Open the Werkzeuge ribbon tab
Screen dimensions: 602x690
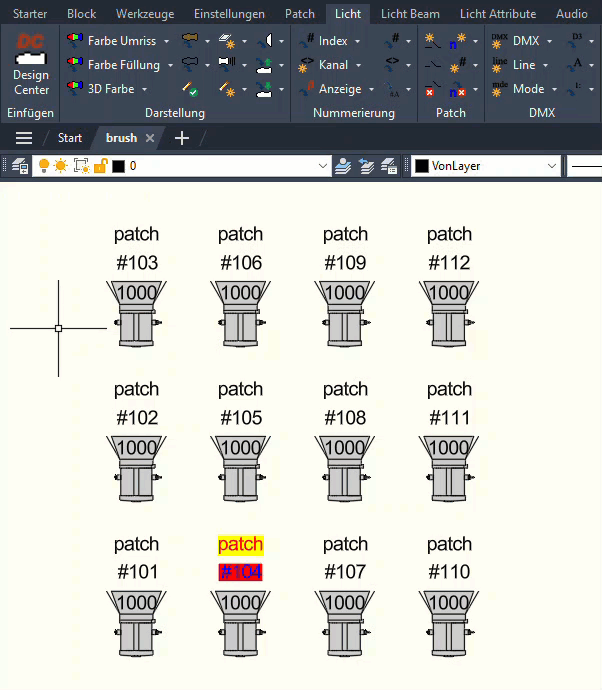[x=145, y=14]
